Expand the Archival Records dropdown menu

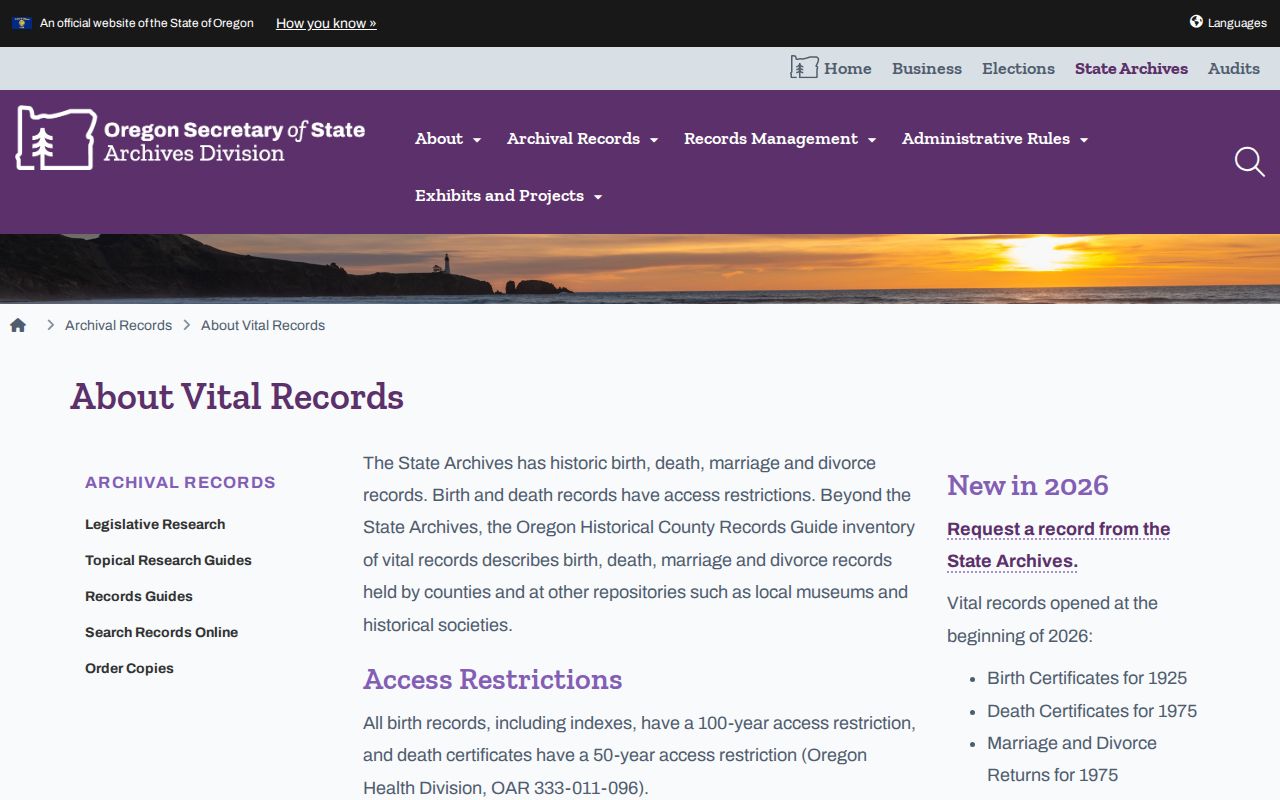(x=582, y=139)
